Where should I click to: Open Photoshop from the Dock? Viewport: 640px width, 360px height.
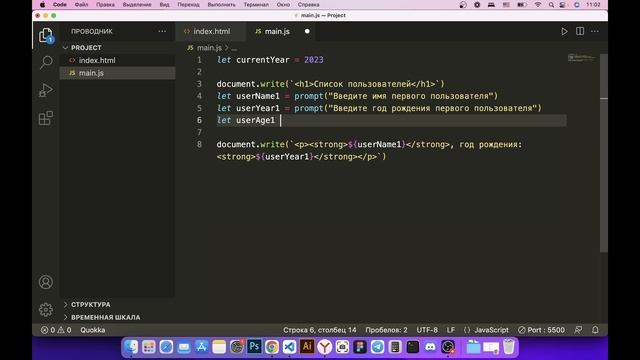(x=254, y=347)
